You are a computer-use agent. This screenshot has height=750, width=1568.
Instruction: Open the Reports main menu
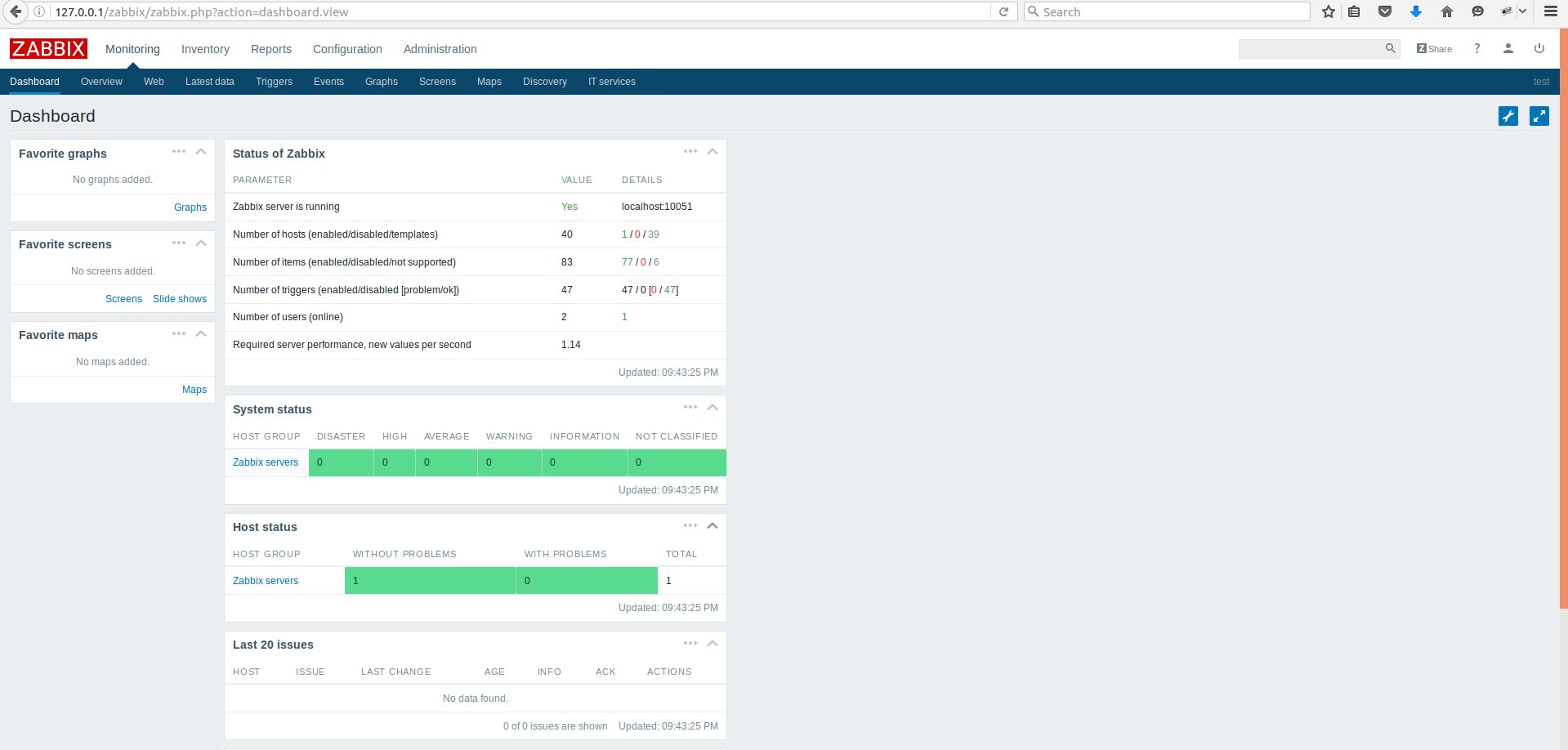tap(271, 49)
